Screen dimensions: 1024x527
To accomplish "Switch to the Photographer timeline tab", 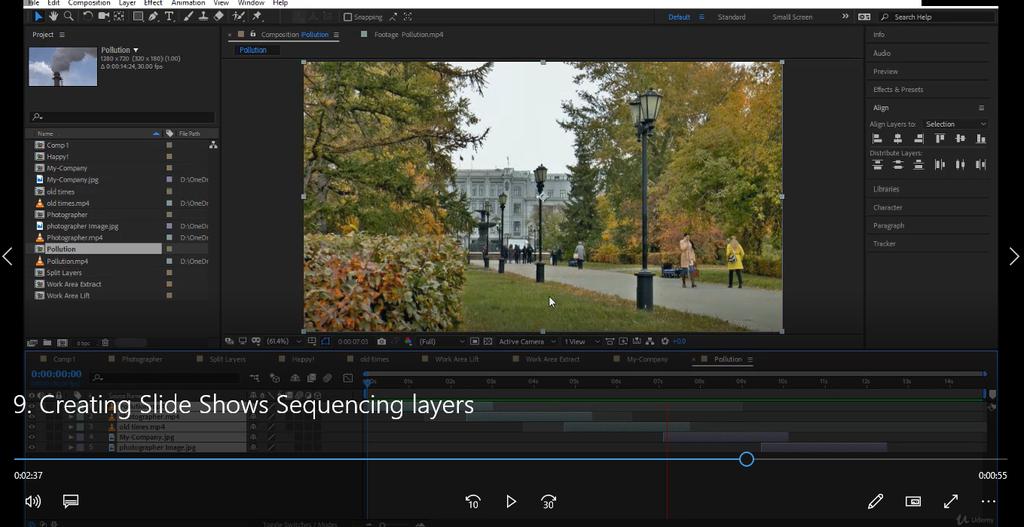I will tap(142, 359).
